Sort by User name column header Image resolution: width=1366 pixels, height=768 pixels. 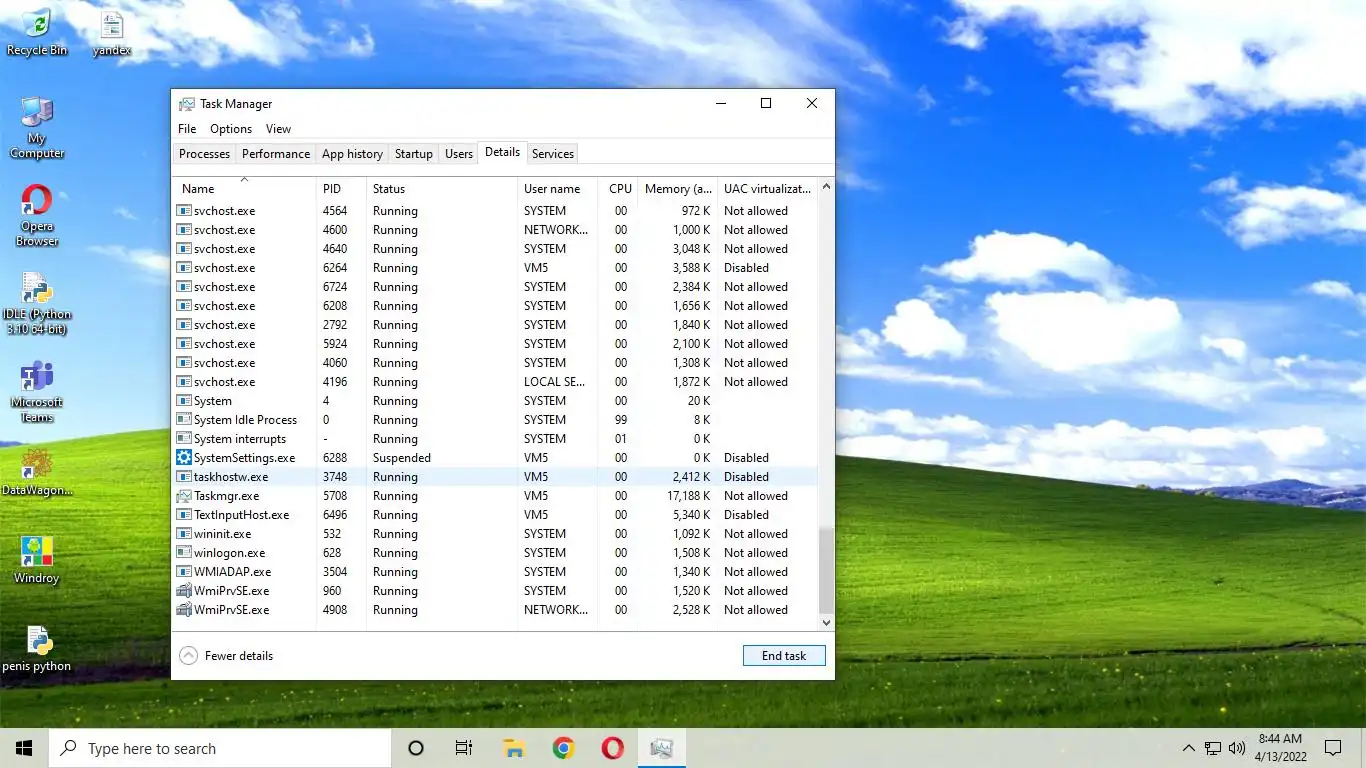[x=558, y=188]
